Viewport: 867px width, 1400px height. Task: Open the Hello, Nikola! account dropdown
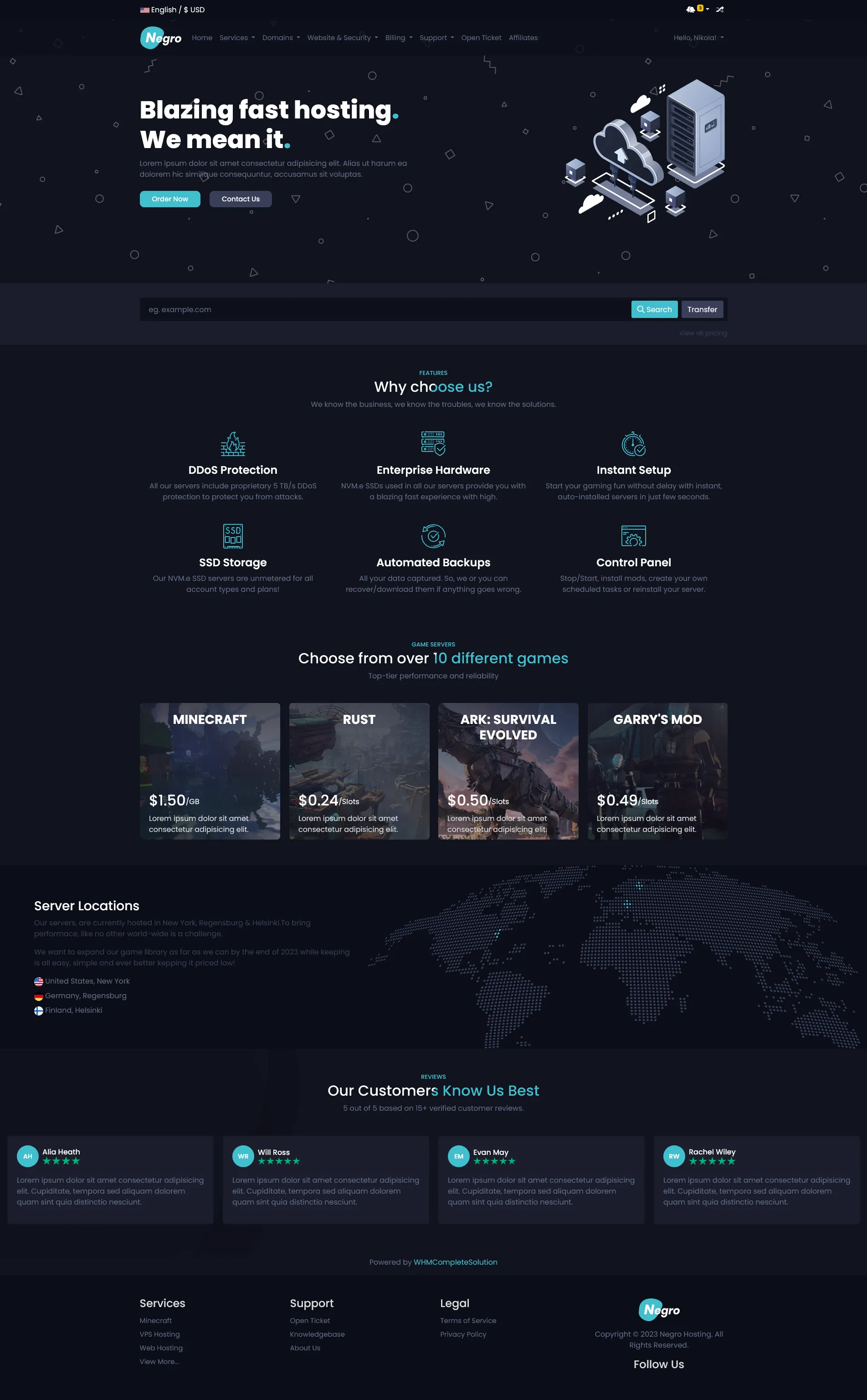(698, 38)
